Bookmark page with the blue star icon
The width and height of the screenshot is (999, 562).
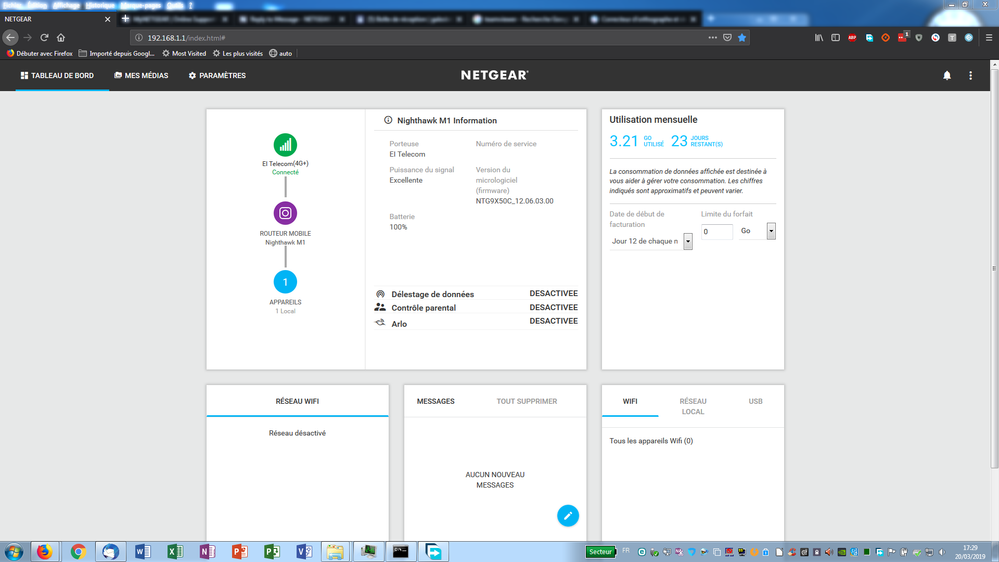(x=742, y=38)
